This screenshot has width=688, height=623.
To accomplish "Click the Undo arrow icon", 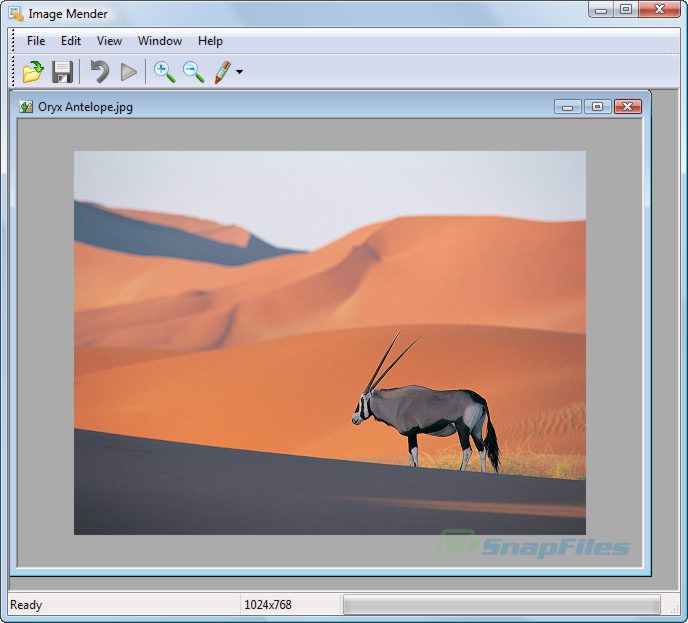I will click(99, 72).
